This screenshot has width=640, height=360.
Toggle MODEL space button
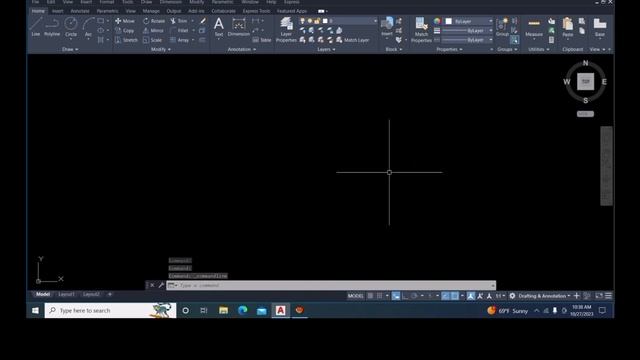pos(356,296)
